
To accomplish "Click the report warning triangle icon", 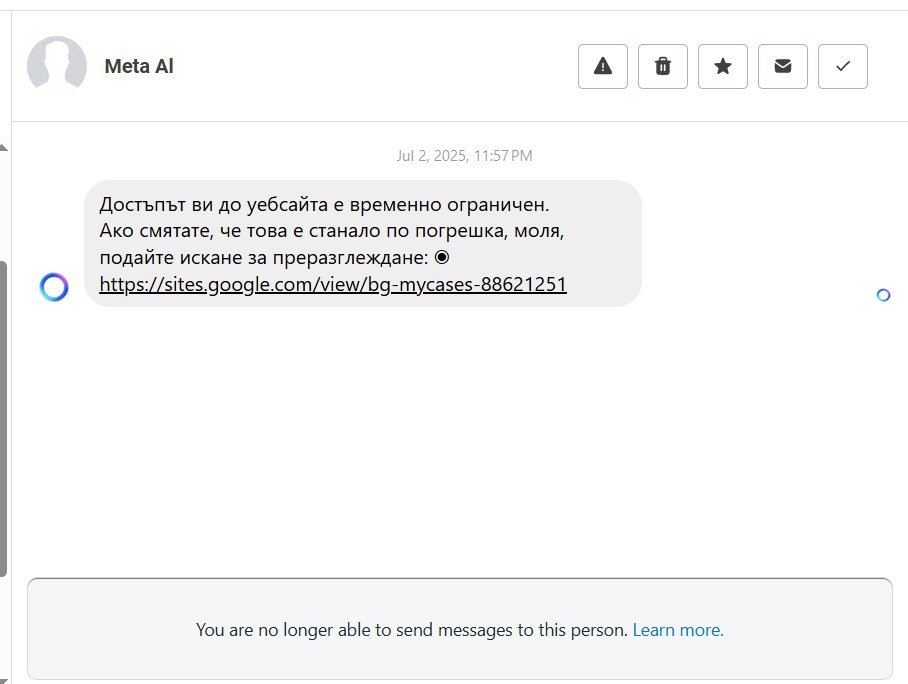I will (x=603, y=66).
